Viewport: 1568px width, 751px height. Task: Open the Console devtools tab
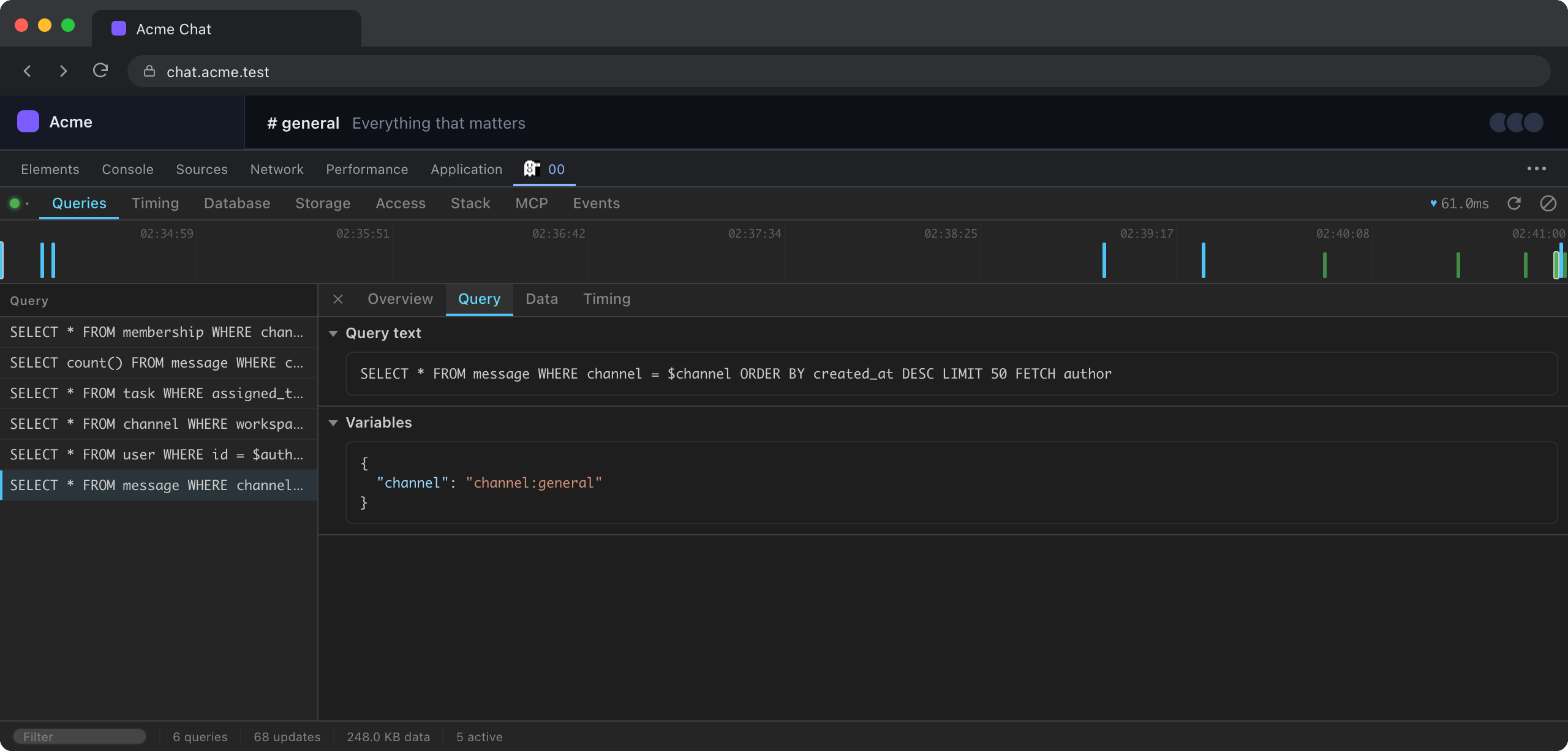click(x=127, y=169)
